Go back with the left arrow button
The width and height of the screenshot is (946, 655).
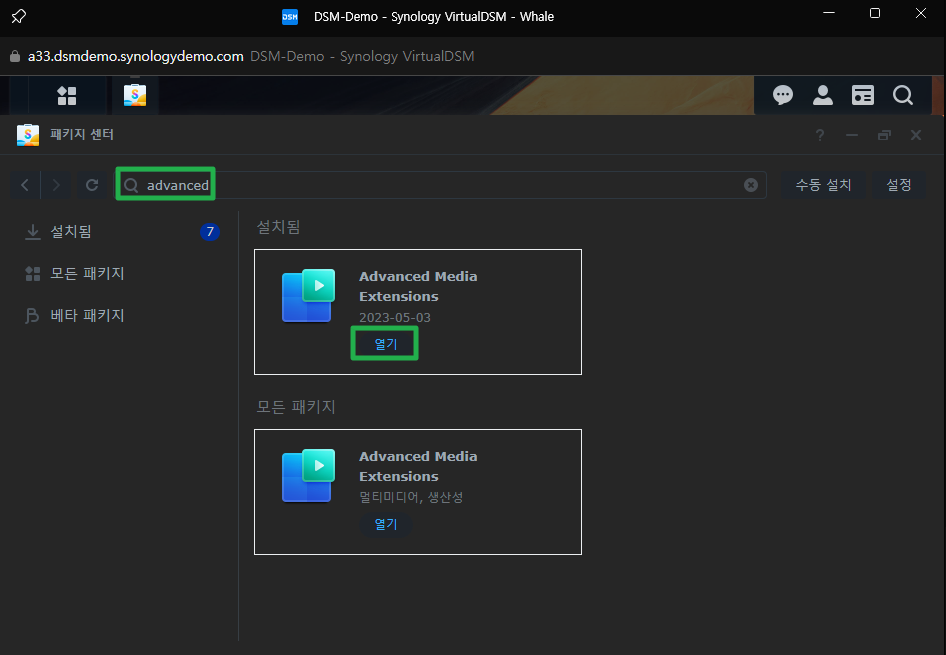[25, 185]
